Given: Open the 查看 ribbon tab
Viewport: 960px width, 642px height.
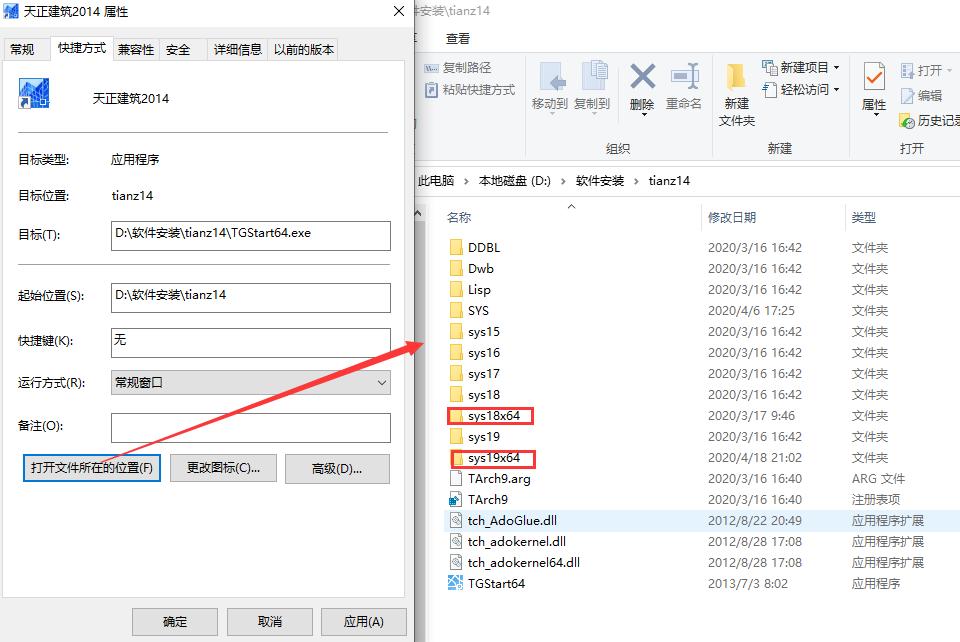Looking at the screenshot, I should pyautogui.click(x=457, y=38).
